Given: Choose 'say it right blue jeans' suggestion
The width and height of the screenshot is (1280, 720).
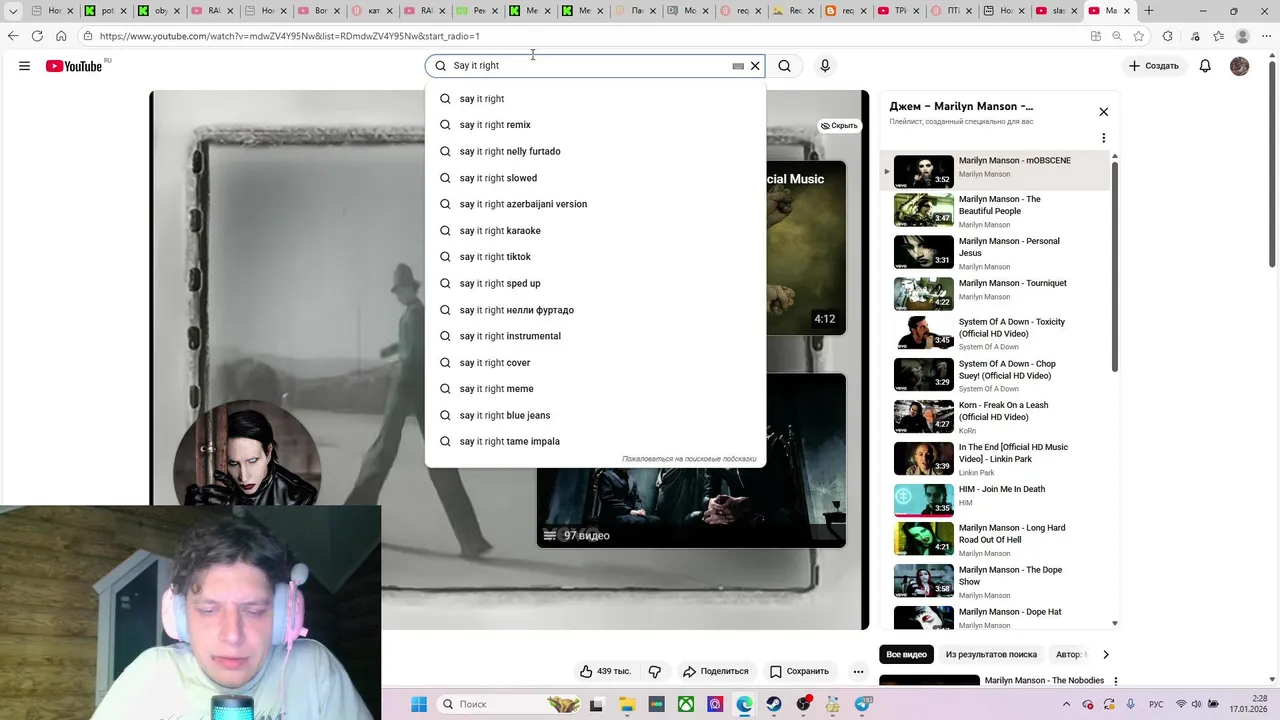Looking at the screenshot, I should tap(596, 415).
